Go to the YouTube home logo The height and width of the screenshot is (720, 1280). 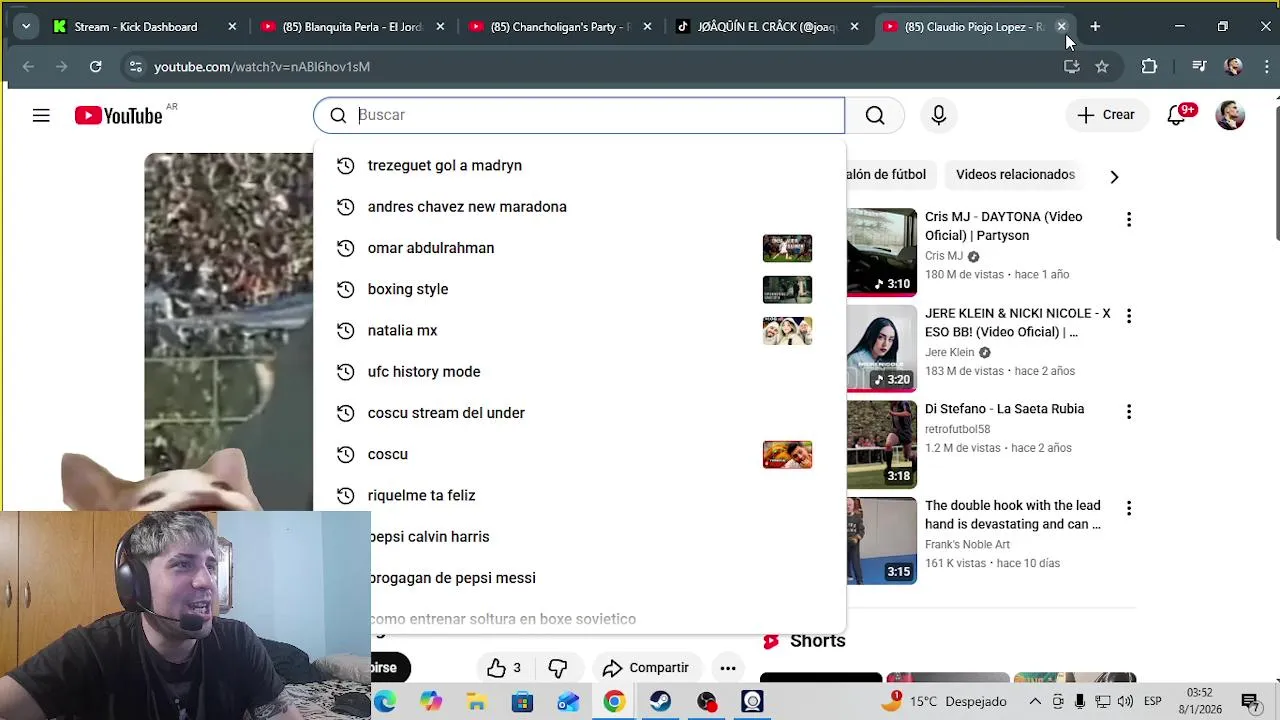[x=118, y=116]
